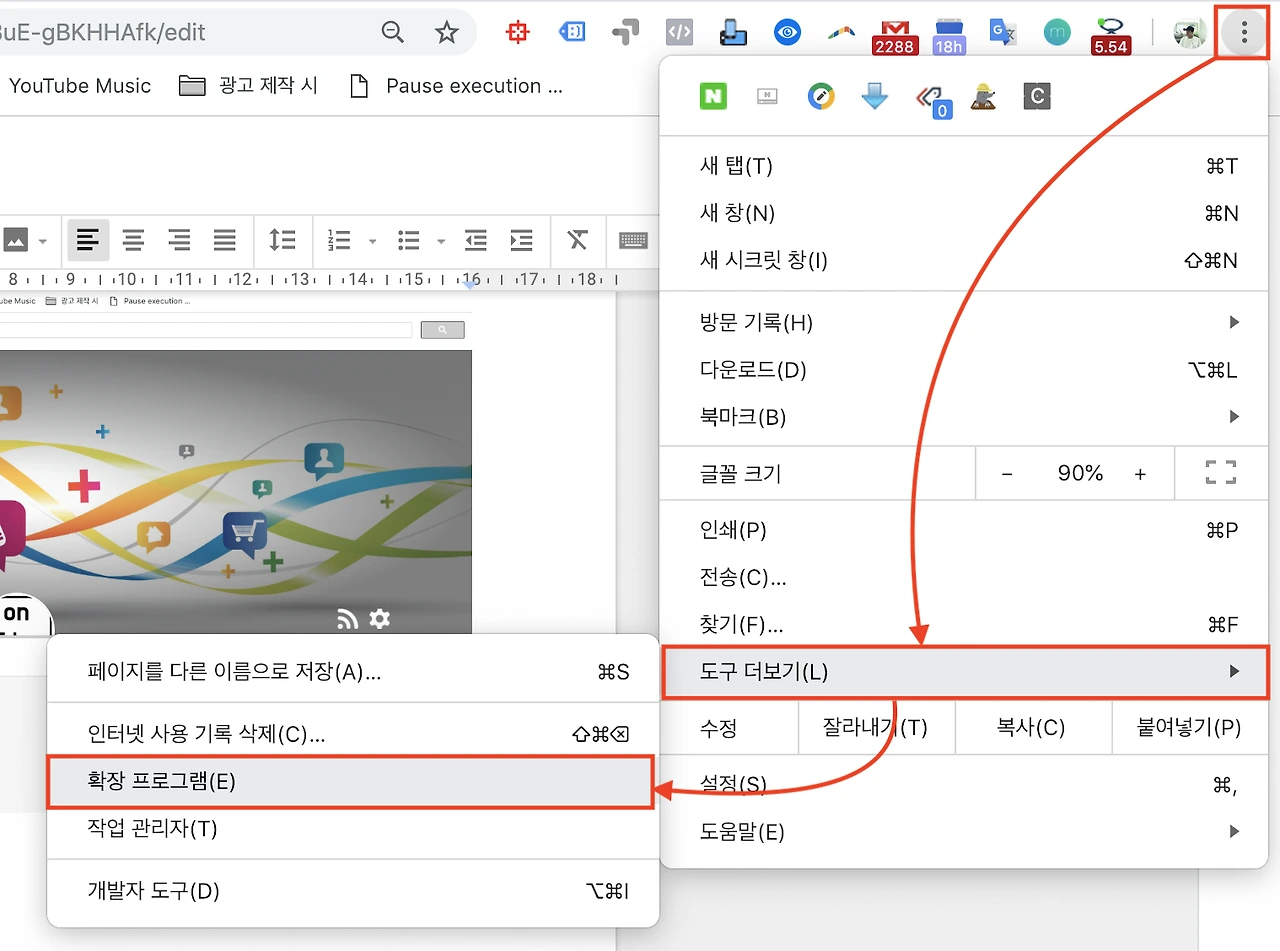The image size is (1280, 951).
Task: Click the green circular m extension icon
Action: coord(1056,32)
